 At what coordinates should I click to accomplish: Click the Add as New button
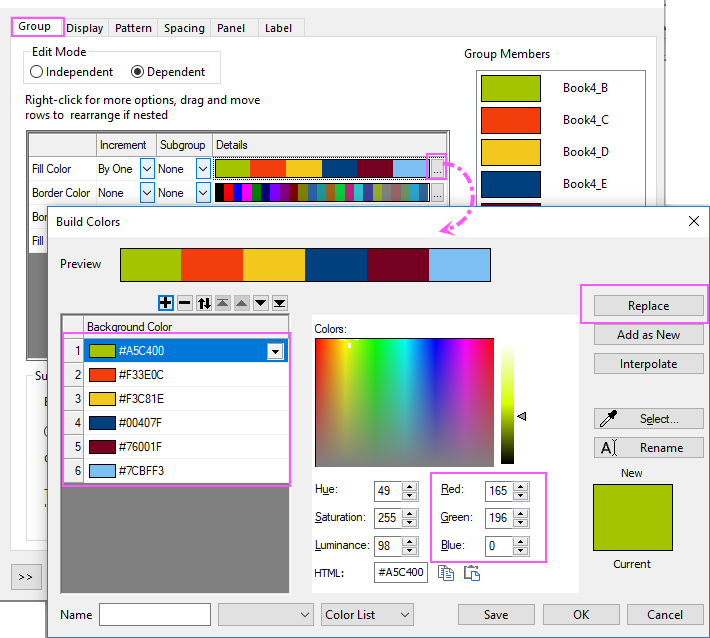tap(648, 335)
